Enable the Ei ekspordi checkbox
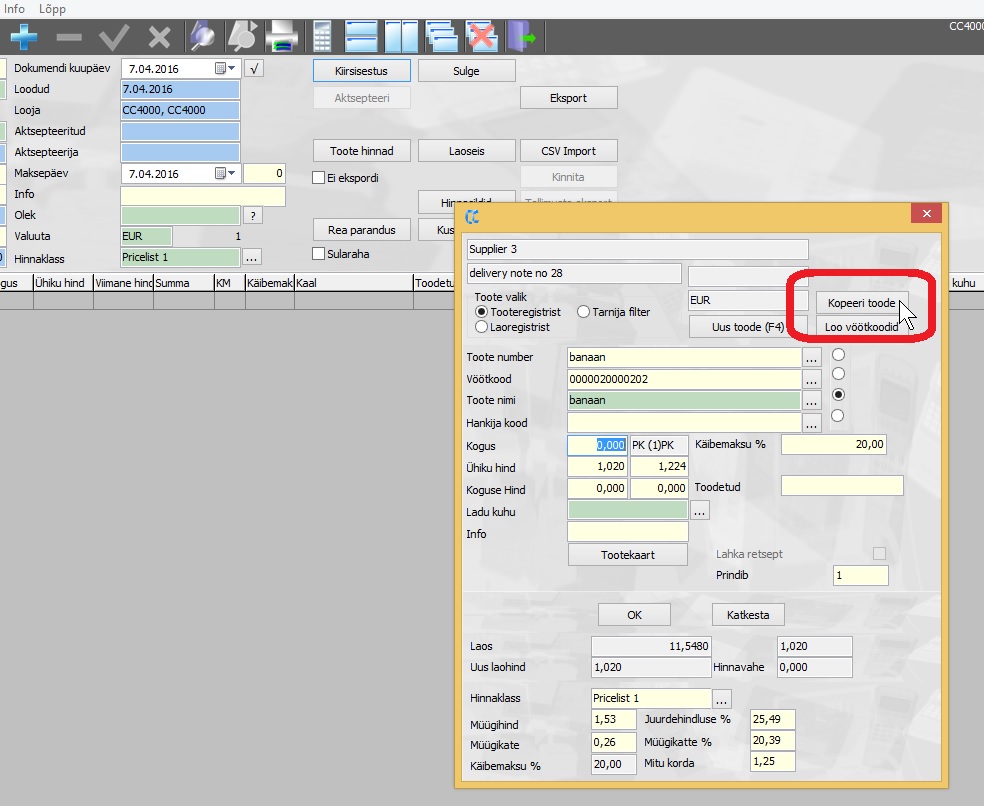 pos(319,178)
